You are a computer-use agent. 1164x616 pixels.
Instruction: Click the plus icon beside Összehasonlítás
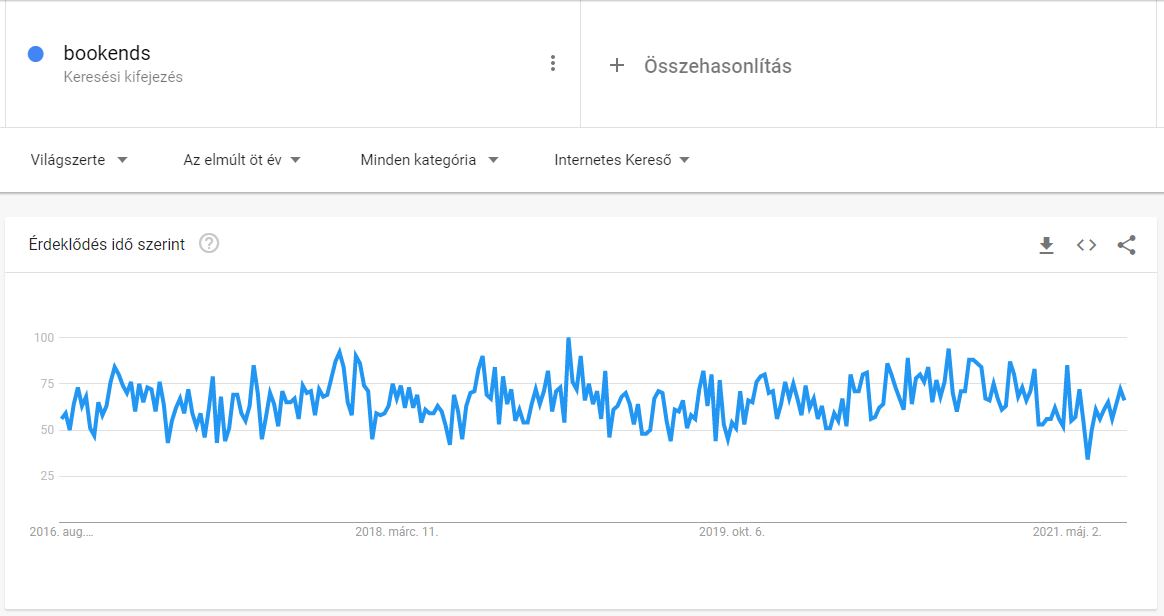(617, 65)
